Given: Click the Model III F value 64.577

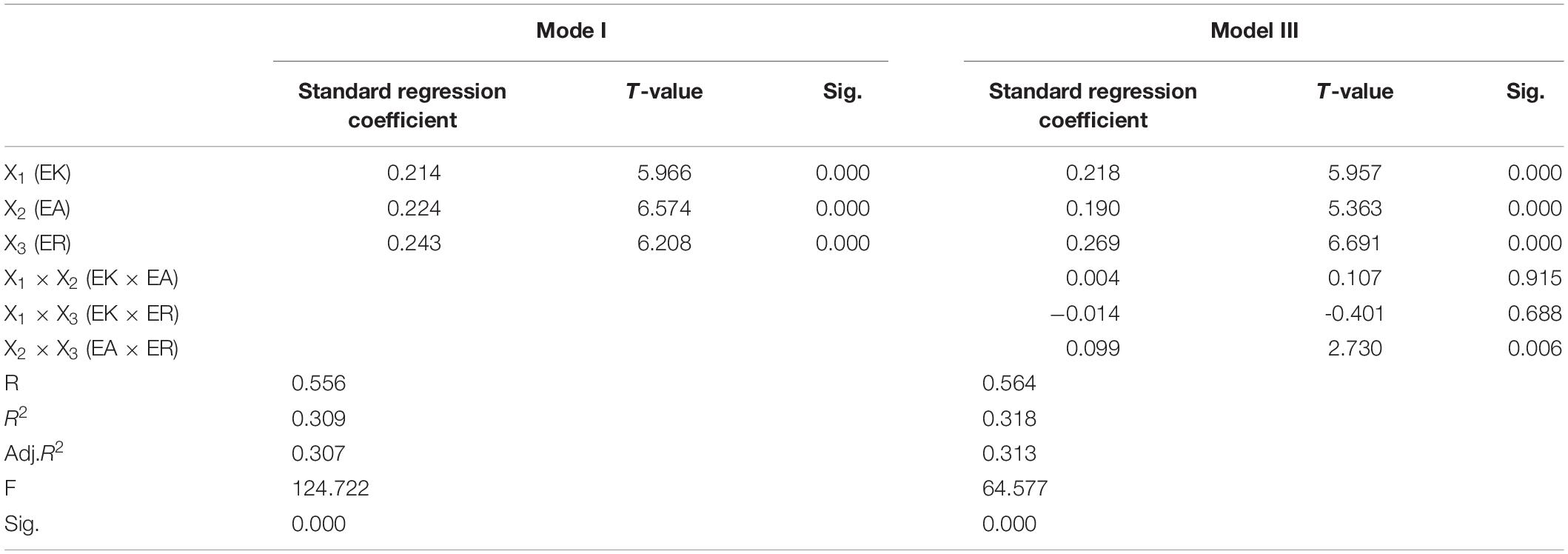Looking at the screenshot, I should (1015, 489).
